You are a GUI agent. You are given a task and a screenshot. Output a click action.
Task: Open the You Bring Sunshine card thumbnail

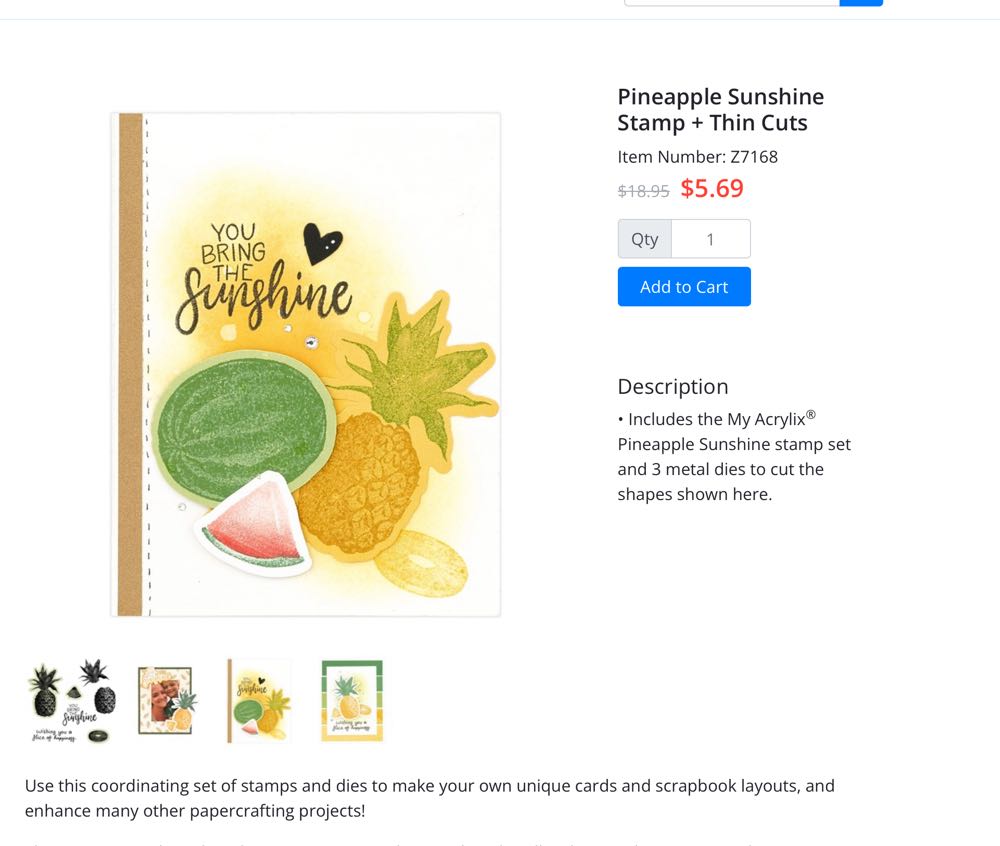coord(258,700)
